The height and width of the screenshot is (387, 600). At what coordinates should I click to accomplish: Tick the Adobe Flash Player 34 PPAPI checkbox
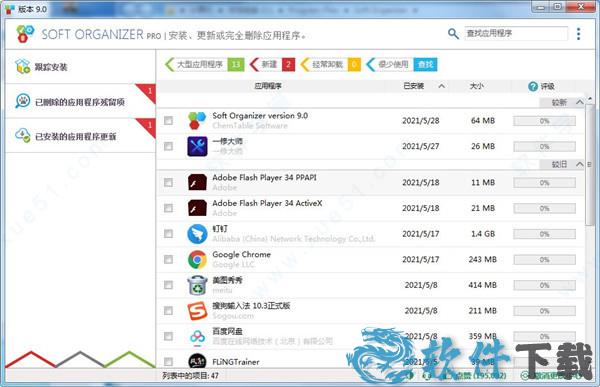tap(168, 182)
